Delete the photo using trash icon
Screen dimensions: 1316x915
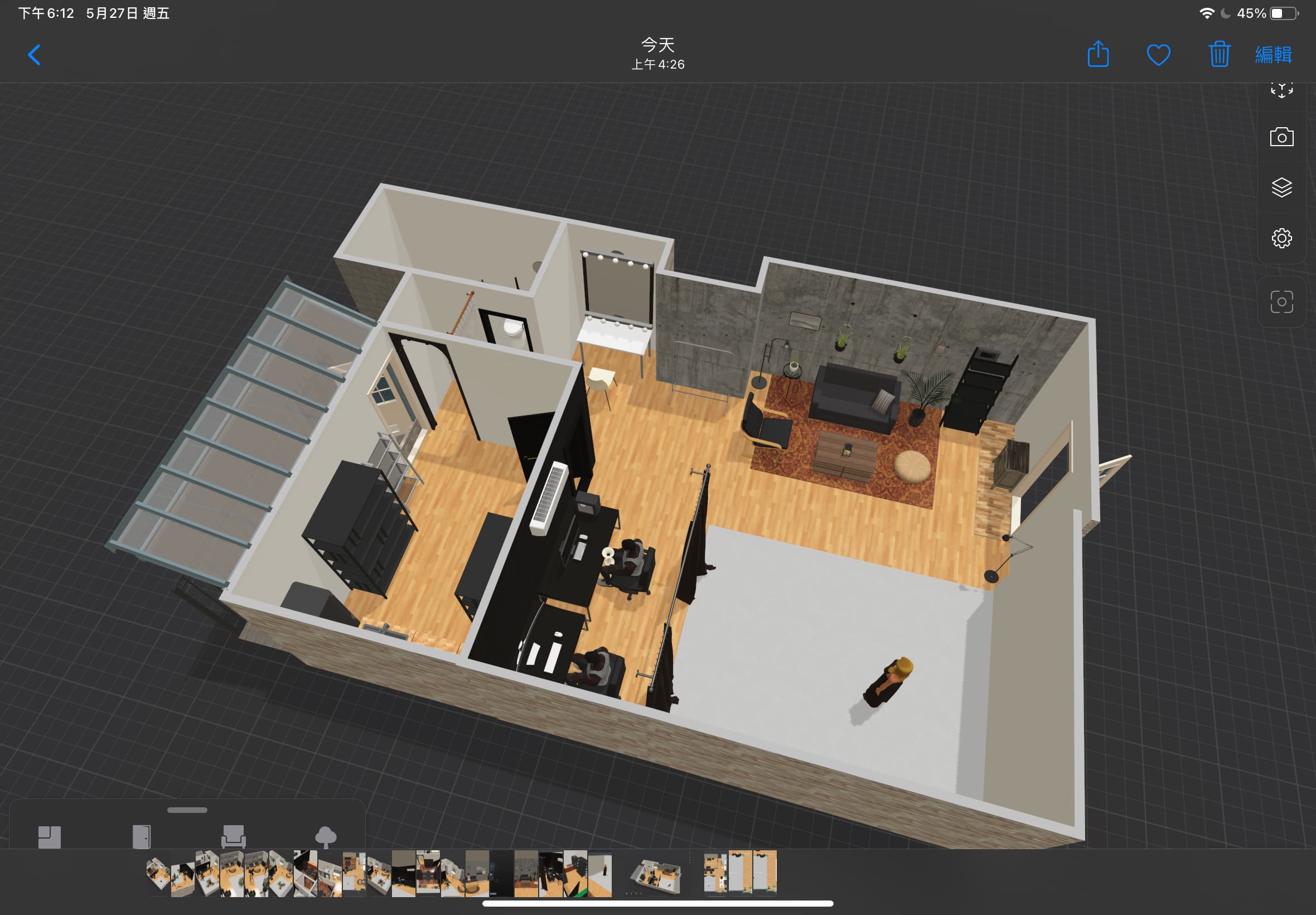click(x=1219, y=55)
